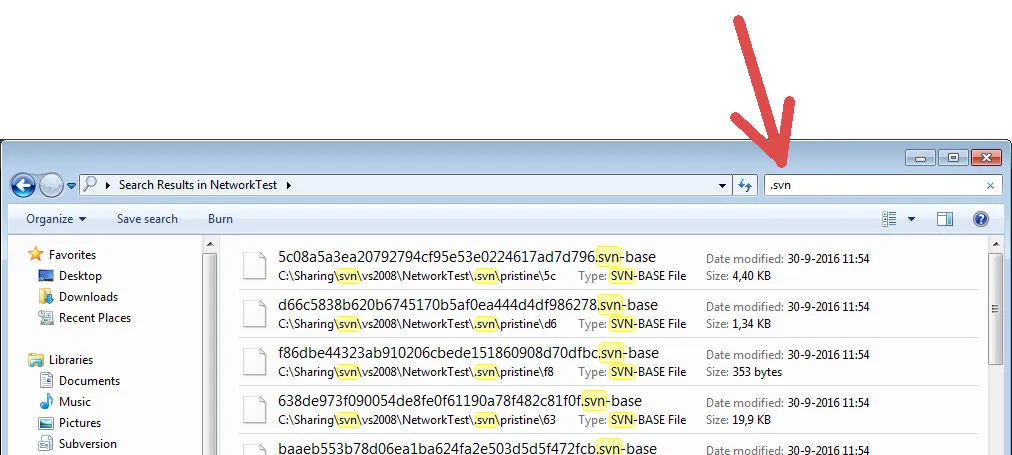Viewport: 1012px width, 455px height.
Task: Click Size: 1,34 KB
Action: (738, 324)
